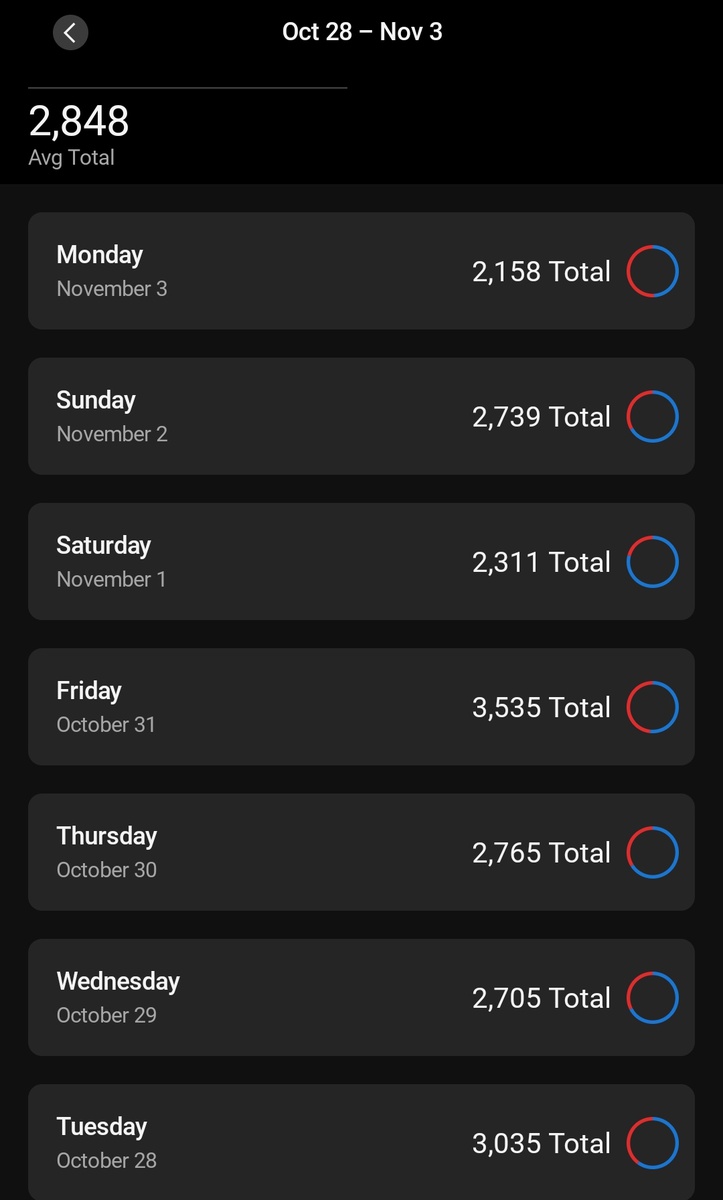
Task: Click Monday's calorie ring icon
Action: click(652, 271)
